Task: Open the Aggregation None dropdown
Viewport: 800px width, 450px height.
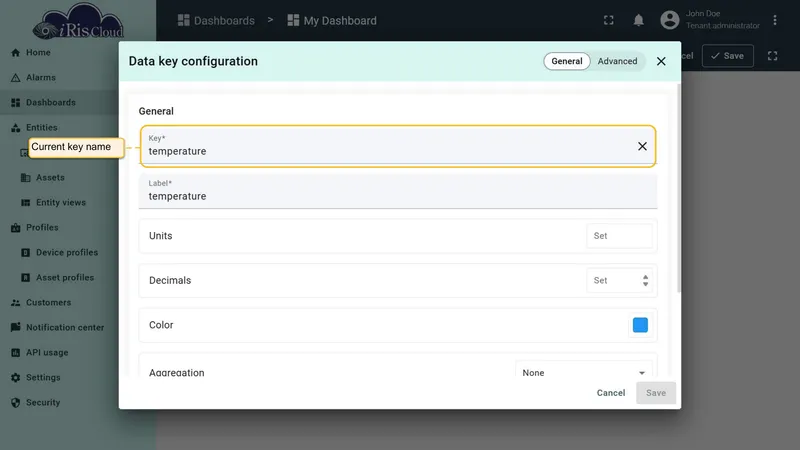Action: pyautogui.click(x=583, y=370)
